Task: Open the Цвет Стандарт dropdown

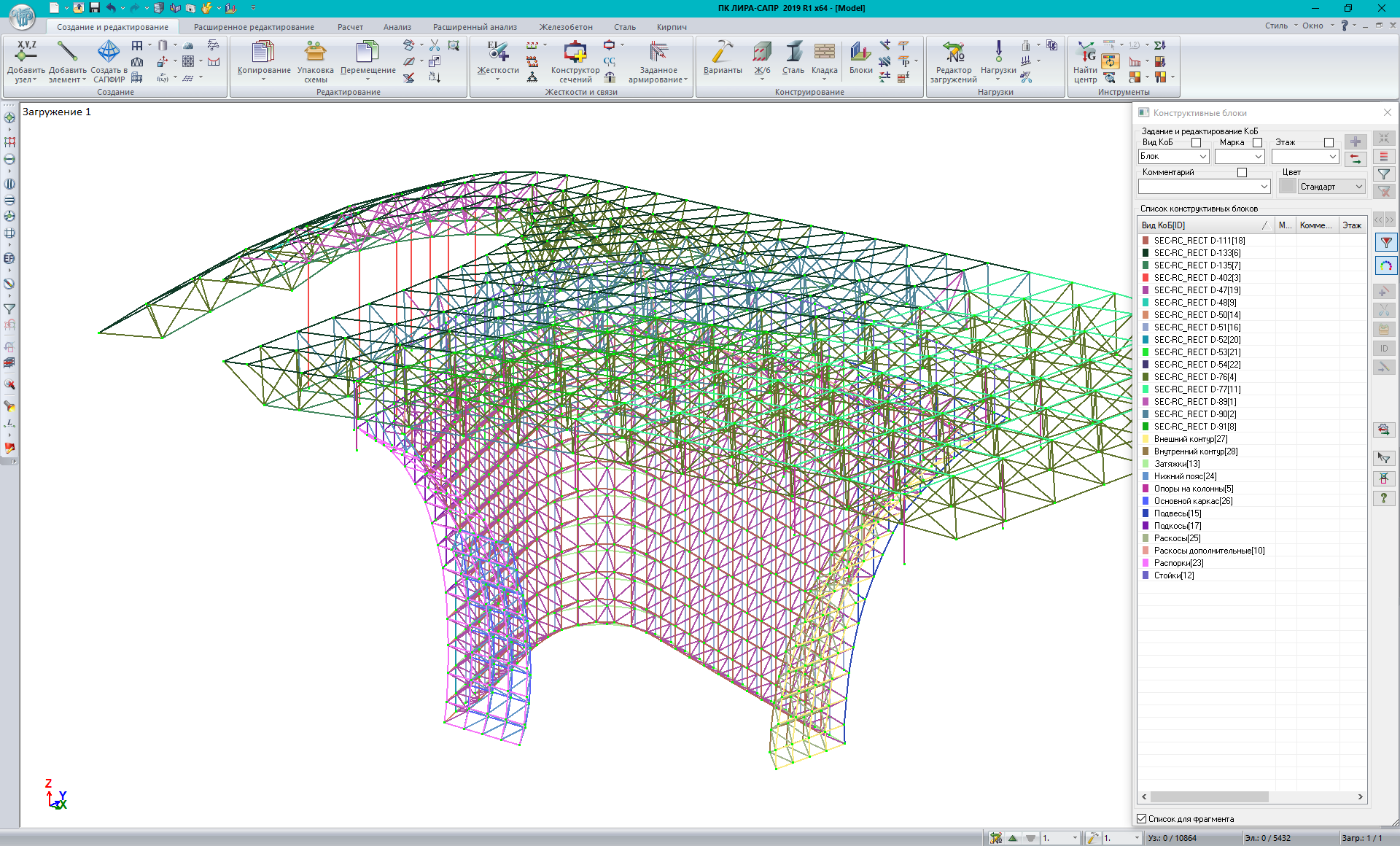Action: coord(1358,187)
